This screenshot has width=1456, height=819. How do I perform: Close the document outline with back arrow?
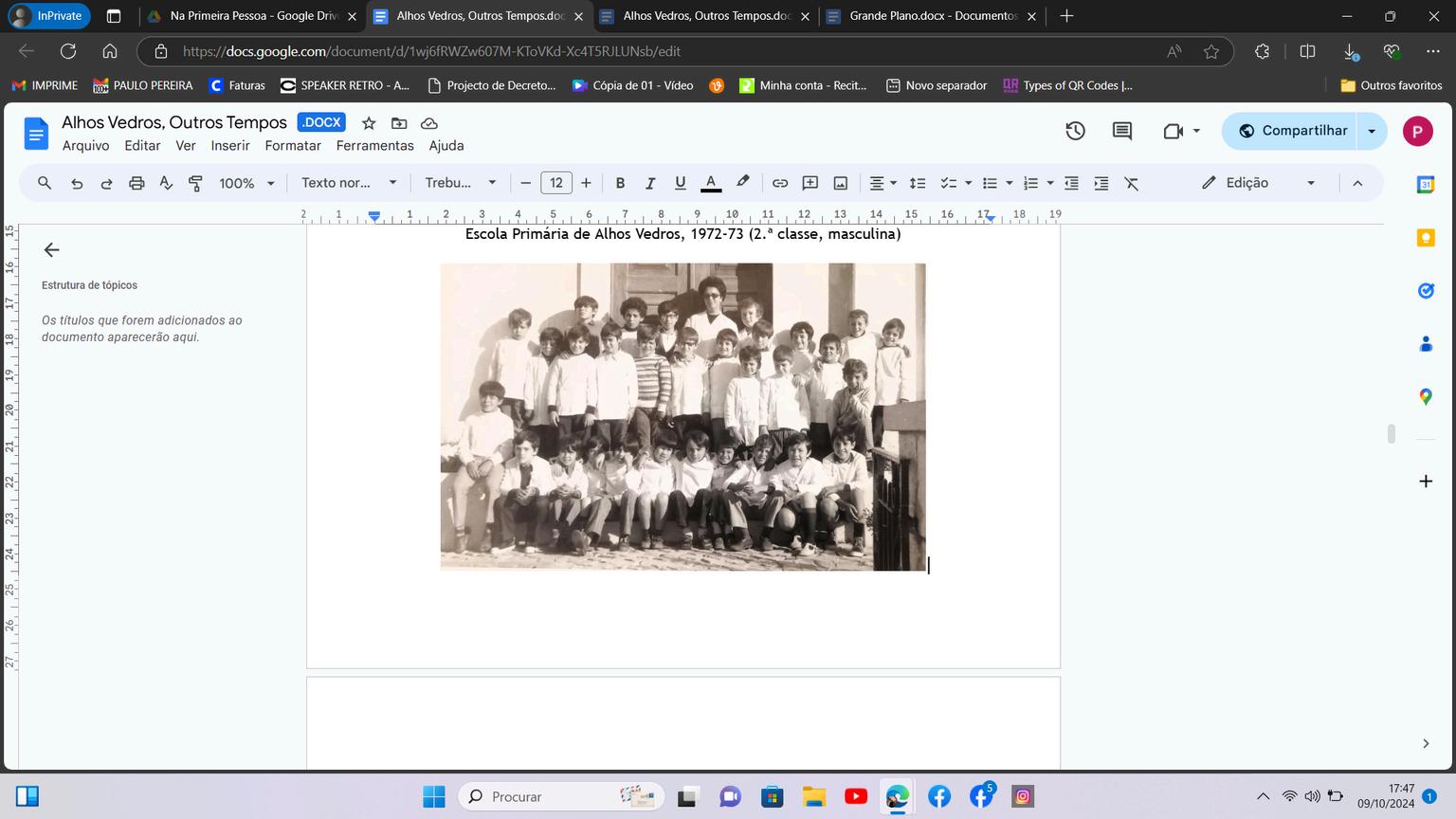52,250
